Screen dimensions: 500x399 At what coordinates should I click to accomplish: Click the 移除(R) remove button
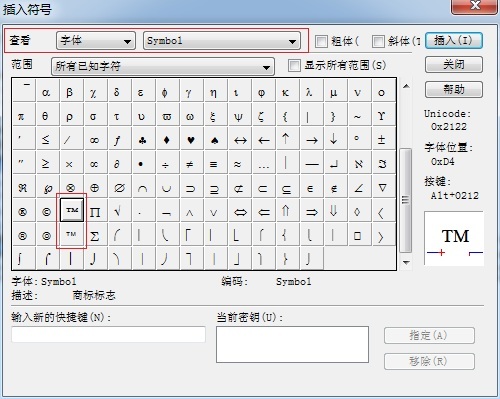click(429, 361)
